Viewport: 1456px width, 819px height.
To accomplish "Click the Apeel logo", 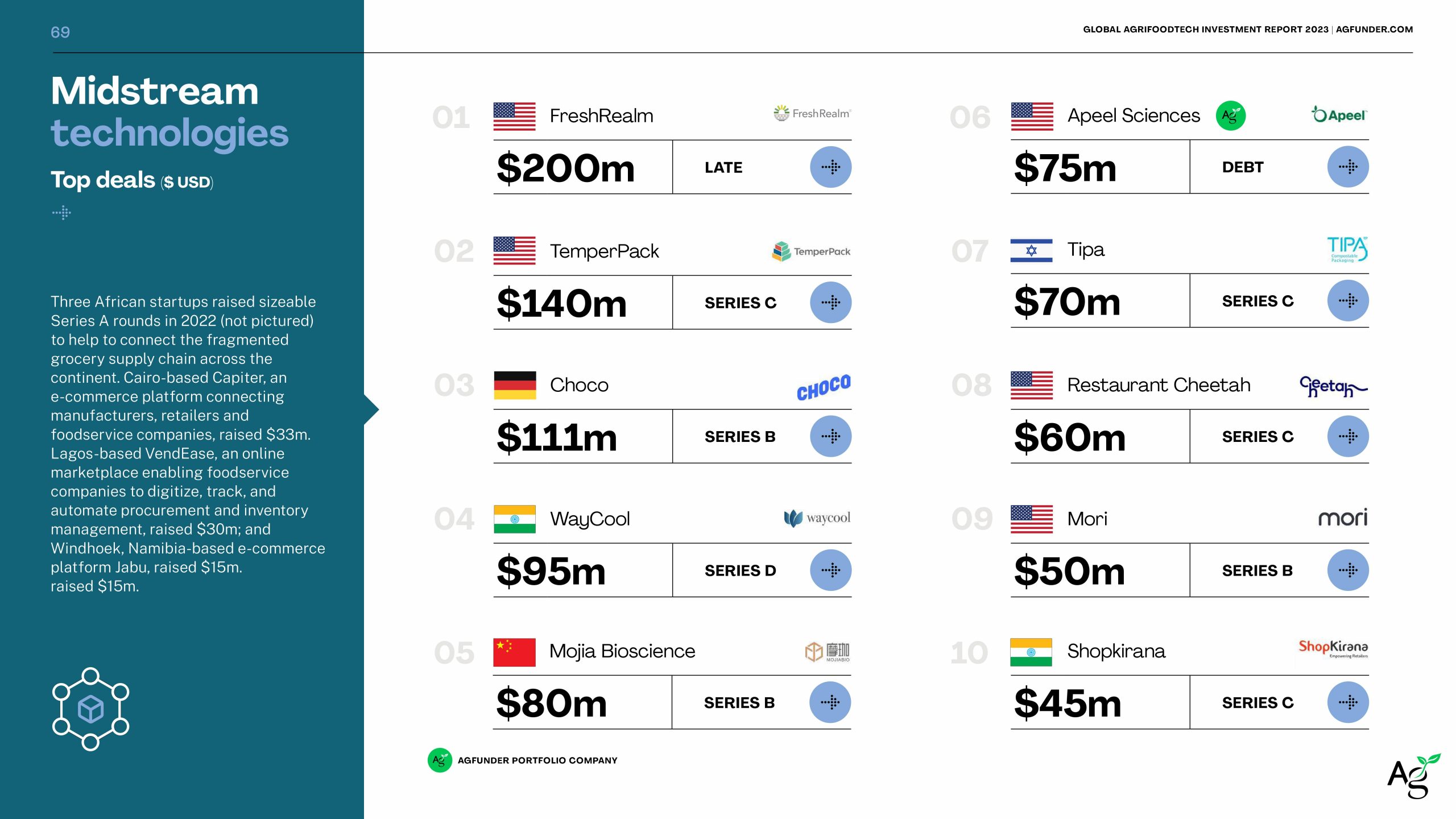I will click(x=1338, y=115).
